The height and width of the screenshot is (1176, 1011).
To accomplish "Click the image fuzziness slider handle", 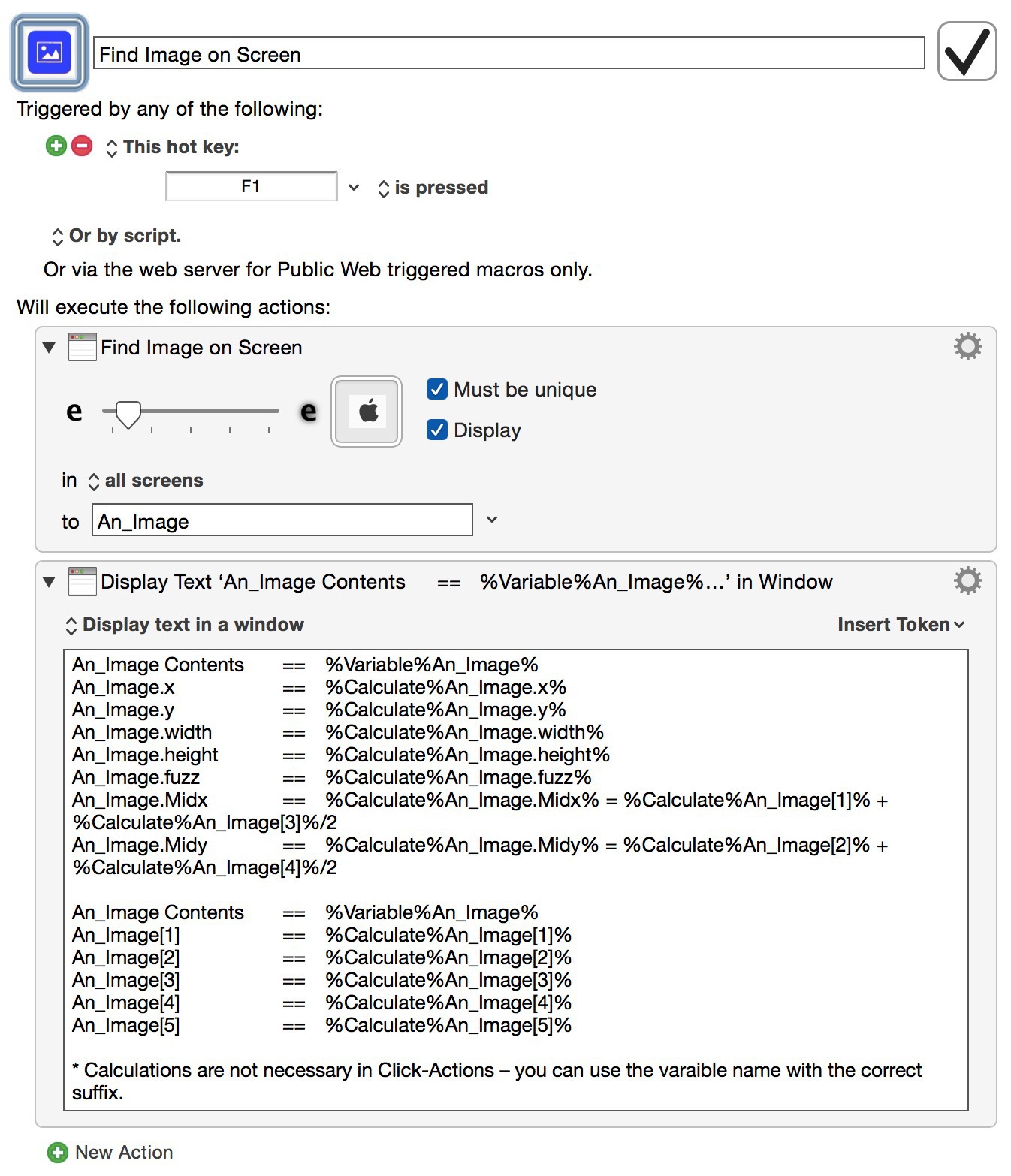I will 128,413.
